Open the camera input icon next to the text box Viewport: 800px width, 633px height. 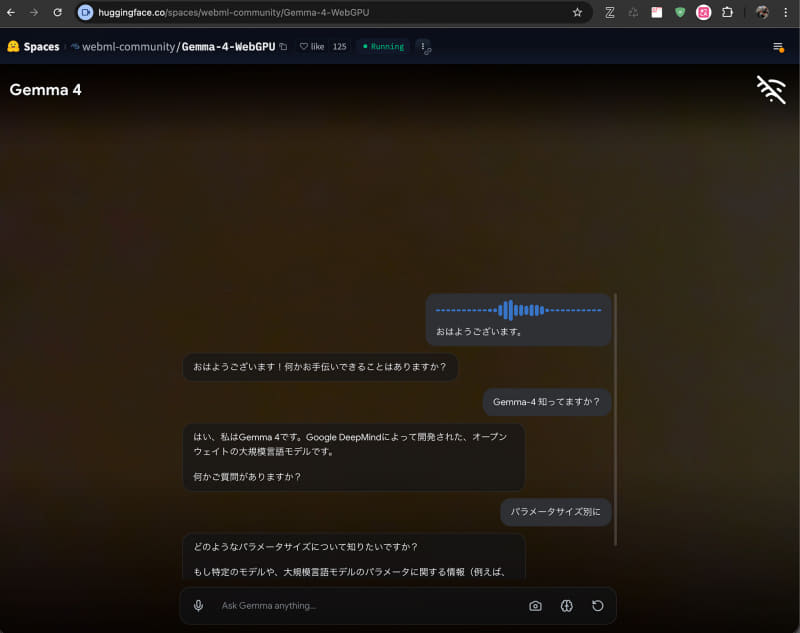(536, 605)
